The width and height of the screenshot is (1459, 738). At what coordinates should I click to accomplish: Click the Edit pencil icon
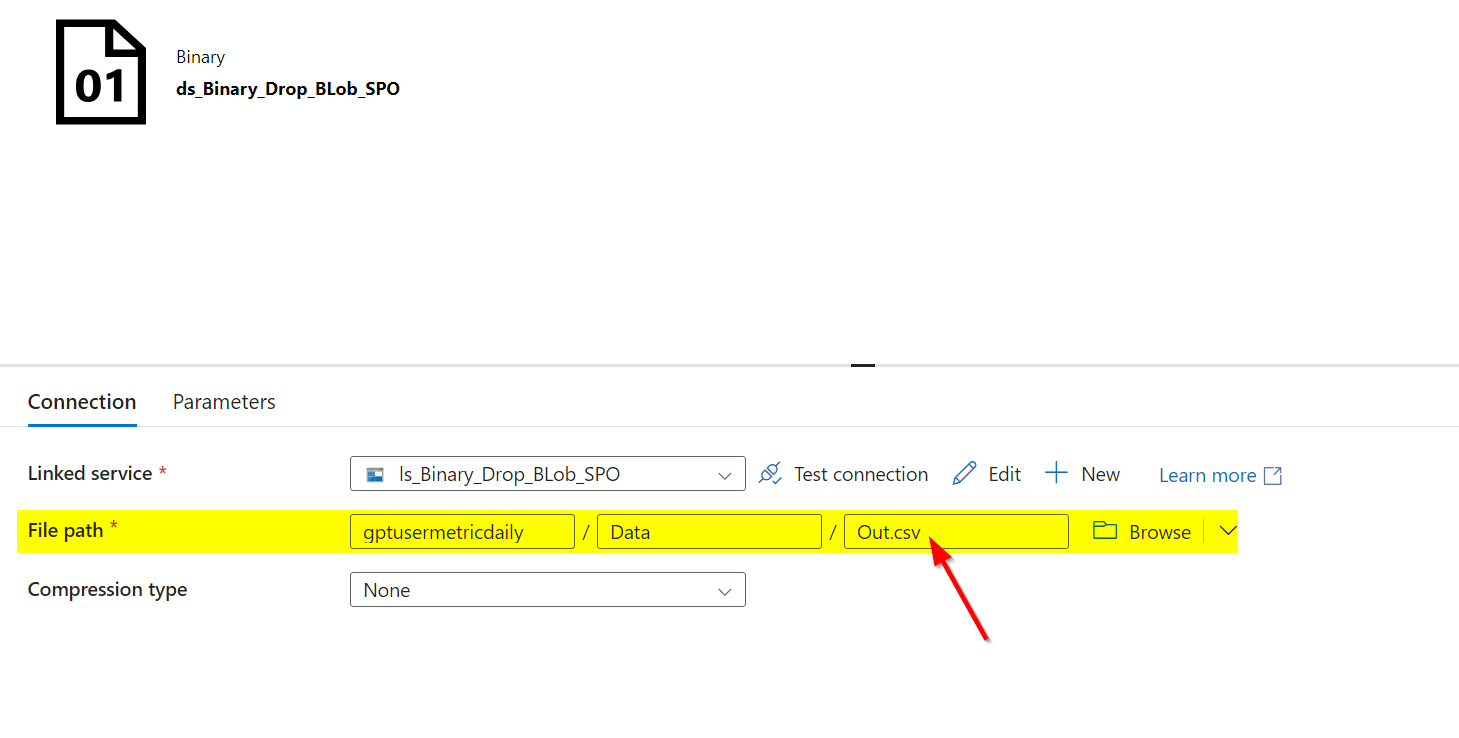[x=965, y=473]
